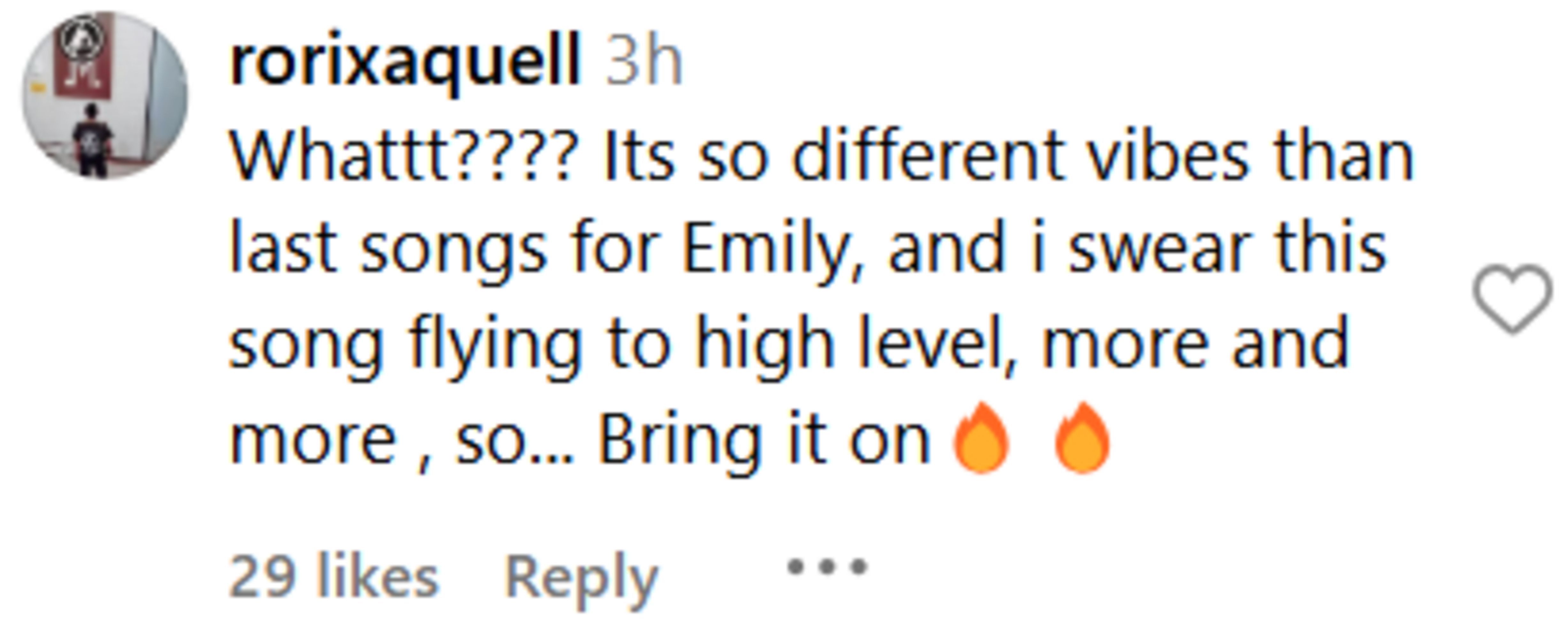Click the first fire emoji

pos(981,437)
